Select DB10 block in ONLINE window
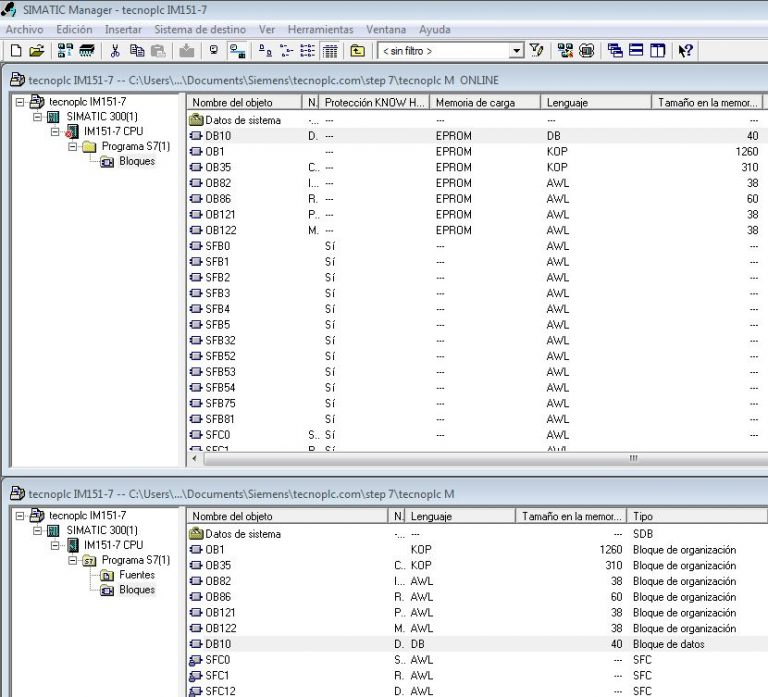 217,136
